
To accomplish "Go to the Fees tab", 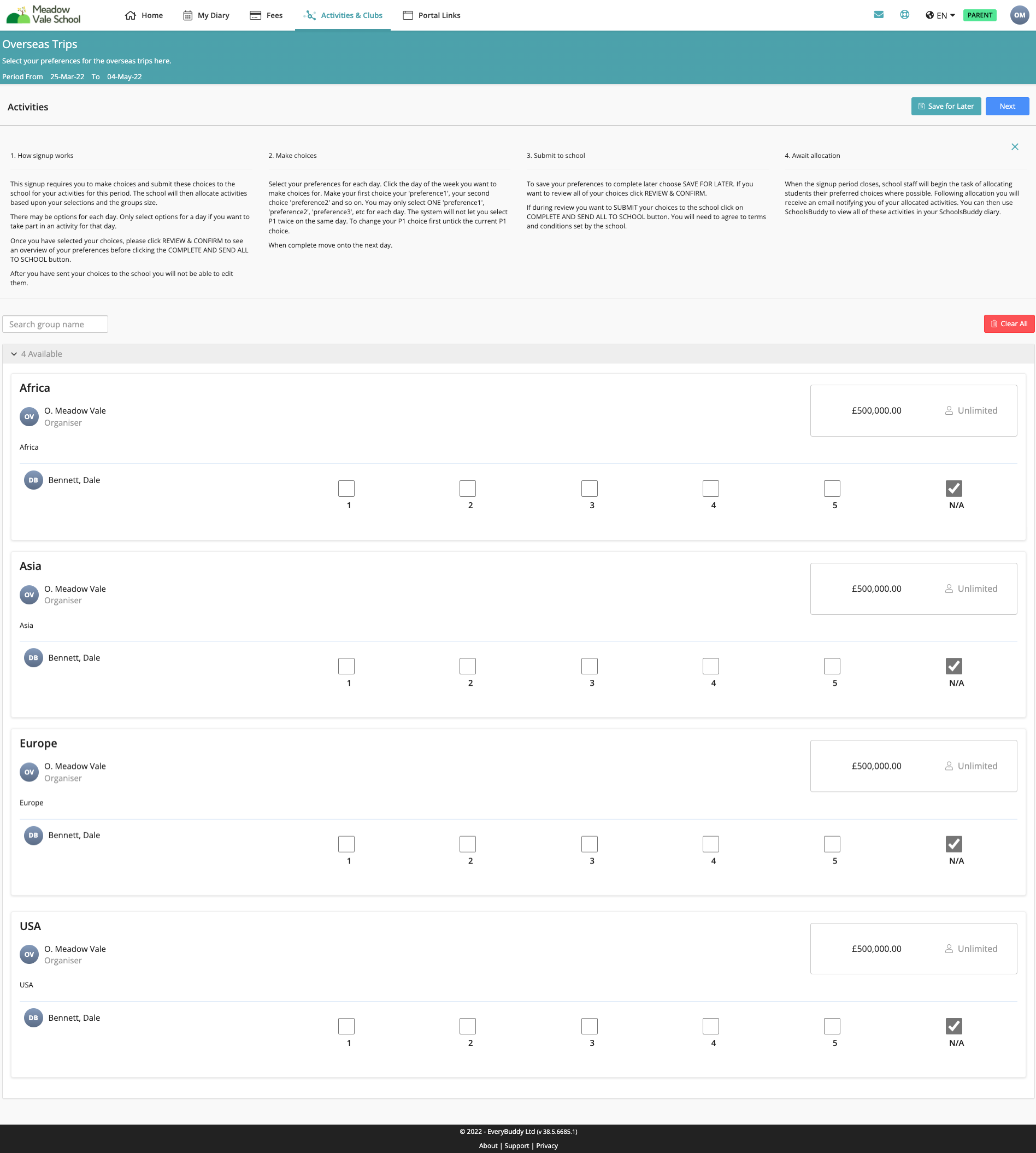I will pos(267,15).
